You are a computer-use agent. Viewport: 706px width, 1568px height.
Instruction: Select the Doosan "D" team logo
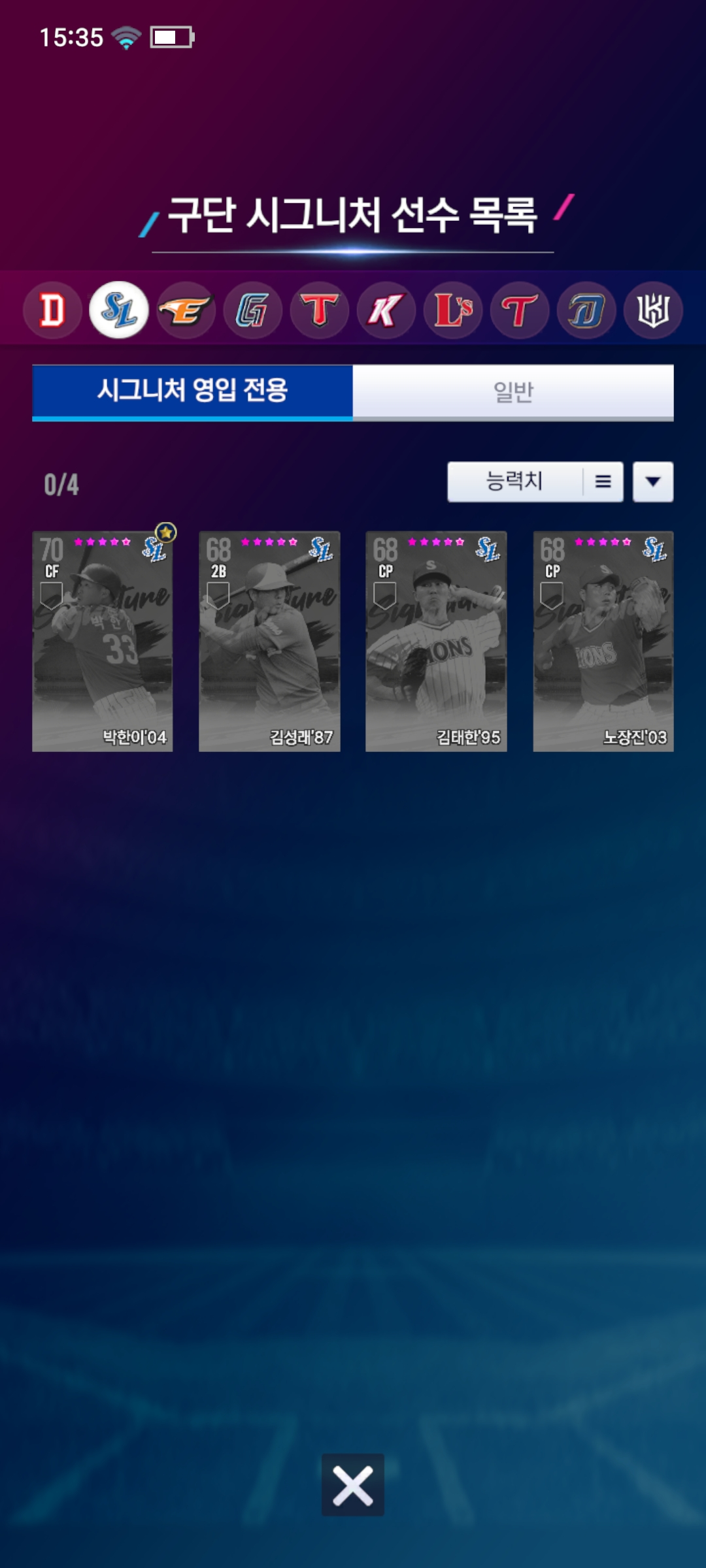pos(52,310)
